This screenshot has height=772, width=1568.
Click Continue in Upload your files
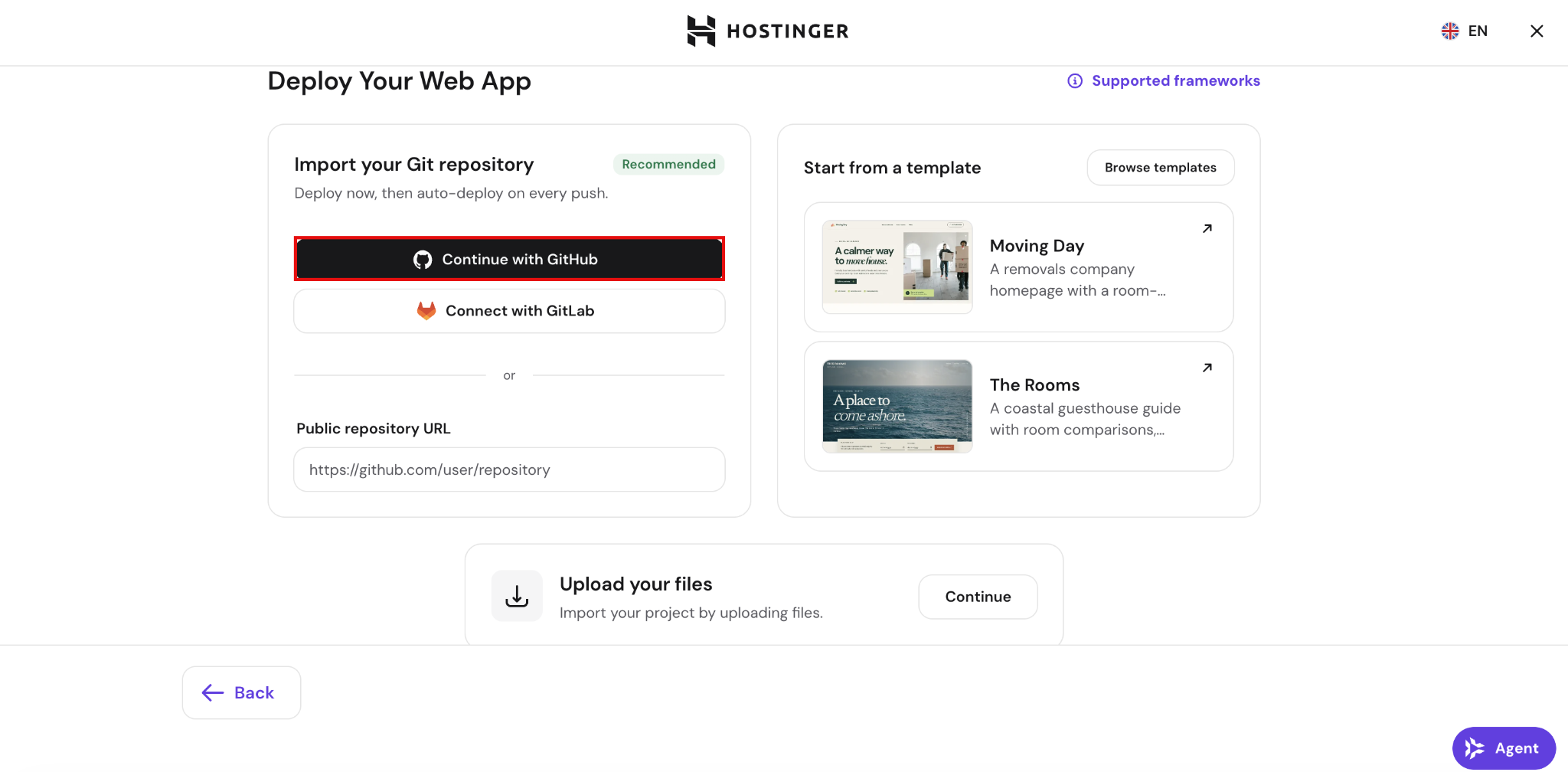coord(978,597)
